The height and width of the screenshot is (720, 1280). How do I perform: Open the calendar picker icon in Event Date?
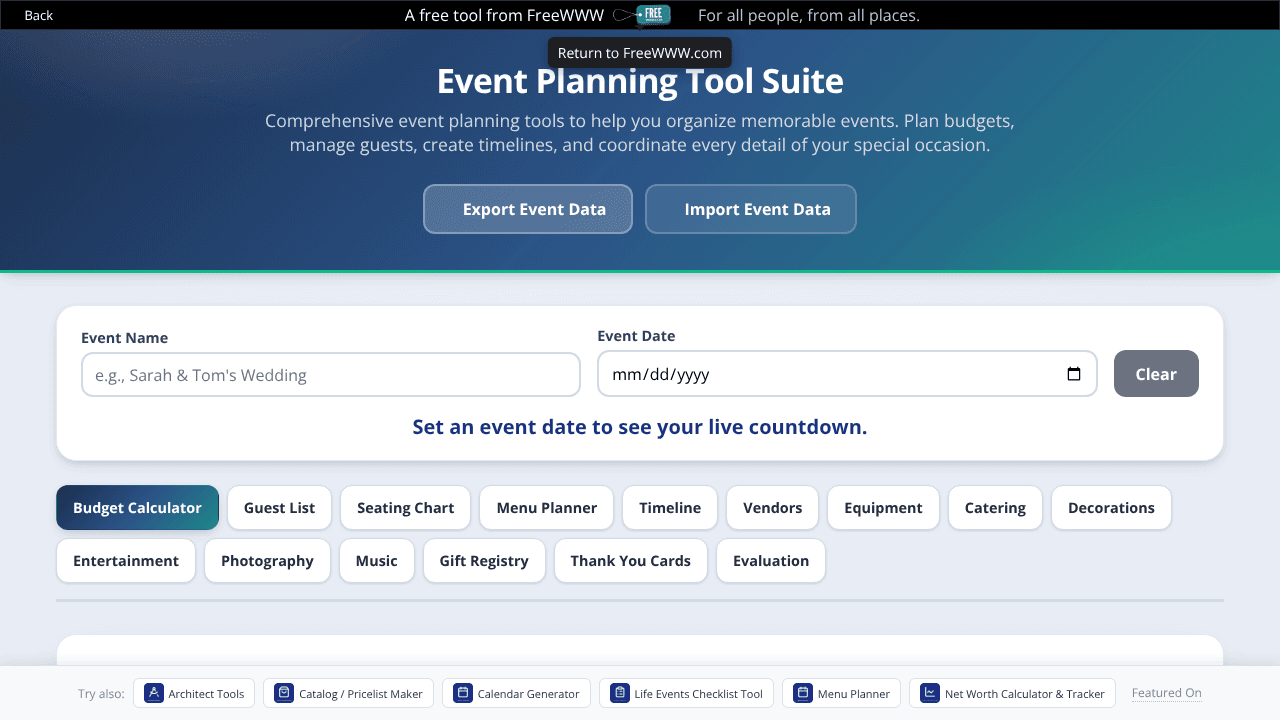click(x=1074, y=374)
